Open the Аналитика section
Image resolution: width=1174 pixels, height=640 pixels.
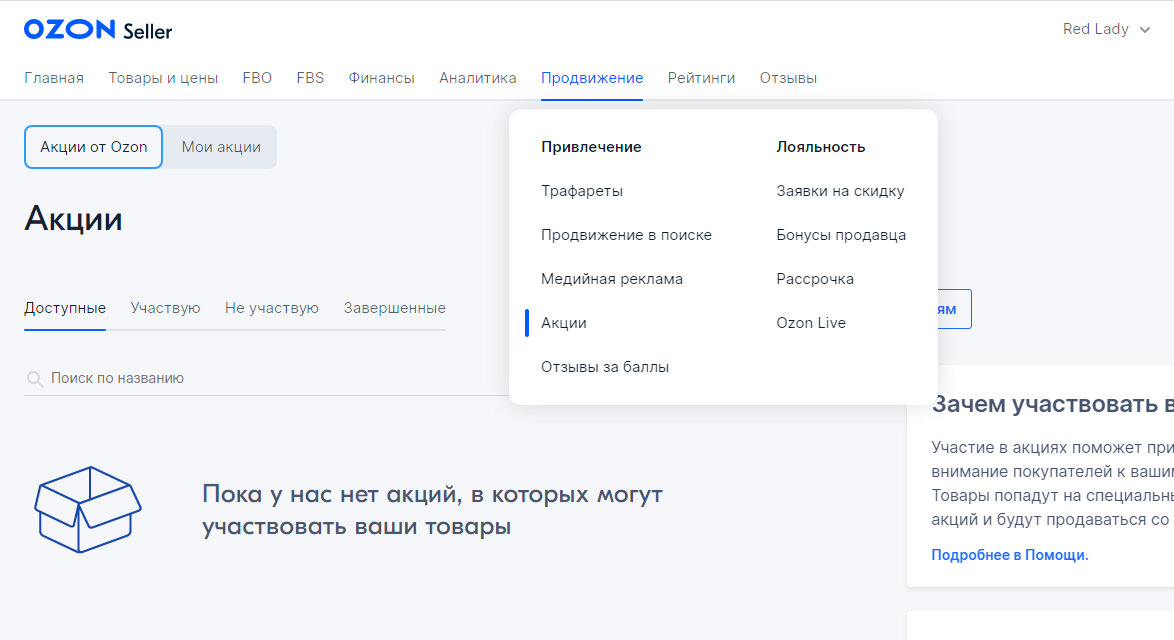pyautogui.click(x=478, y=78)
